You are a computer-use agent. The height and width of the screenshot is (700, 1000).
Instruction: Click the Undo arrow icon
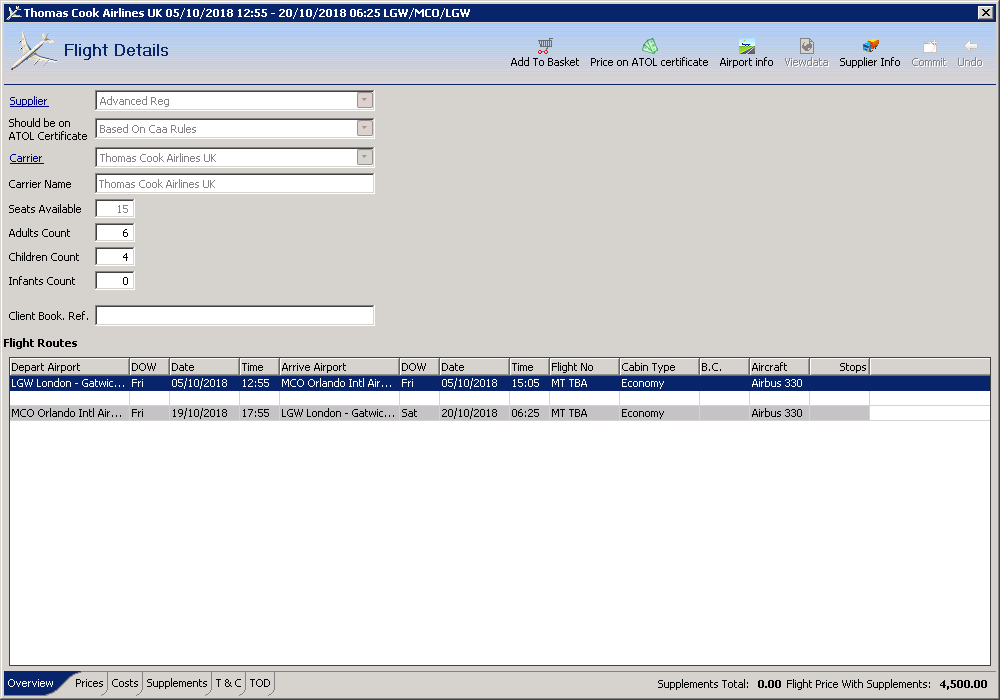pyautogui.click(x=970, y=46)
